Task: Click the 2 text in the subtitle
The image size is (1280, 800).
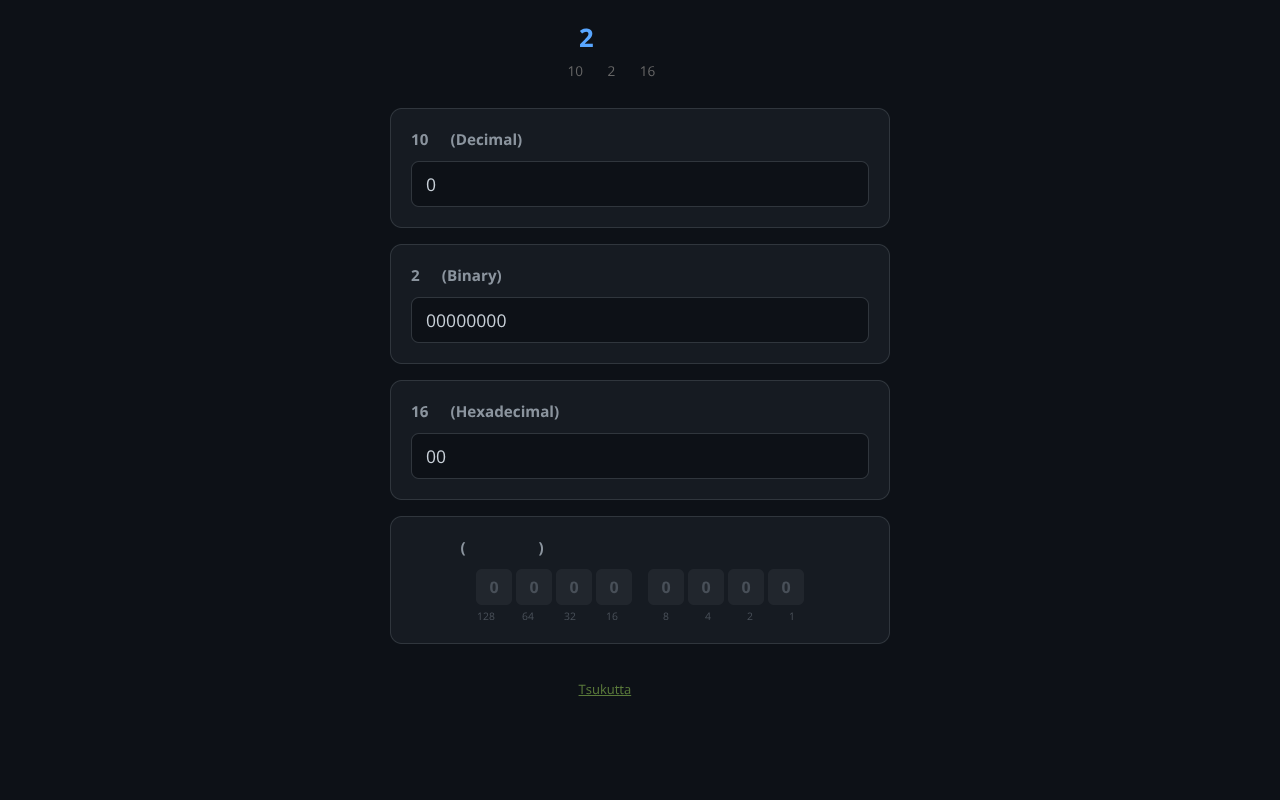Action: [x=611, y=71]
